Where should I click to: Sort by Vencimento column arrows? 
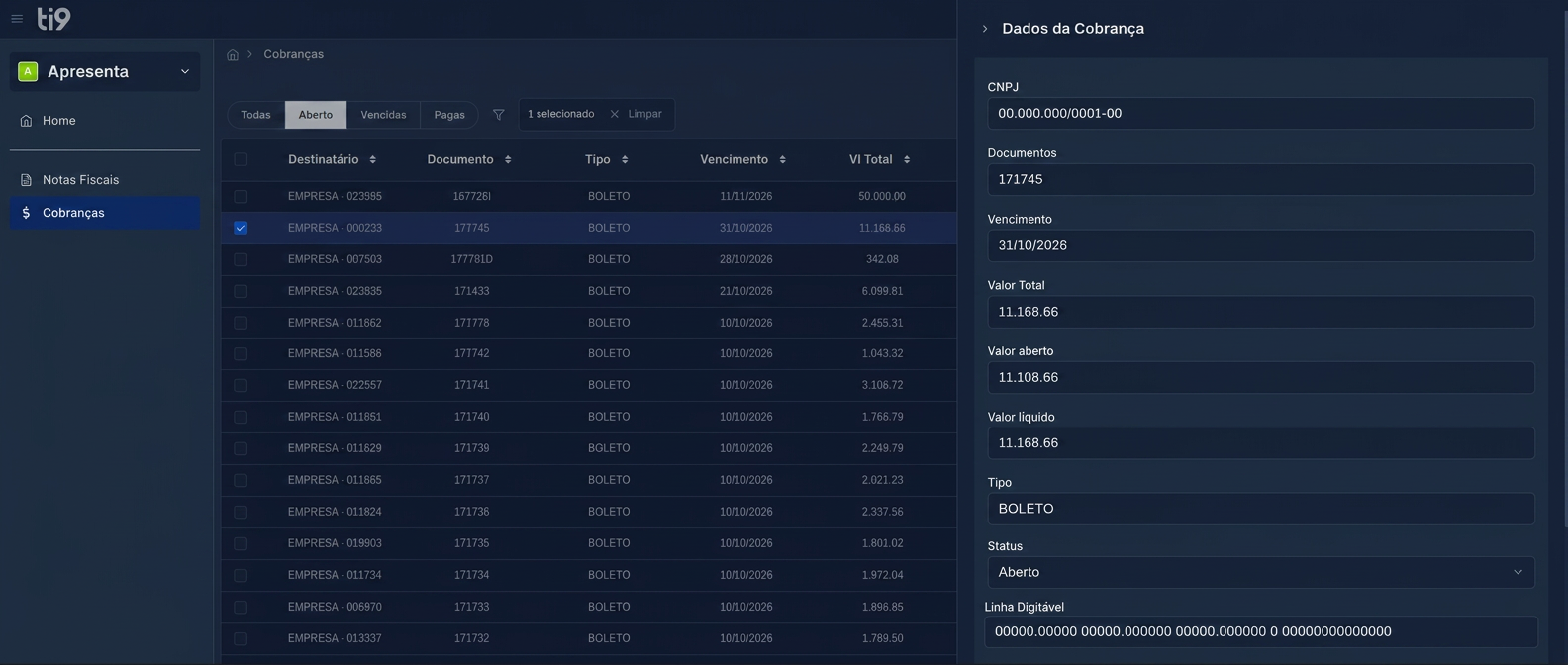coord(783,160)
